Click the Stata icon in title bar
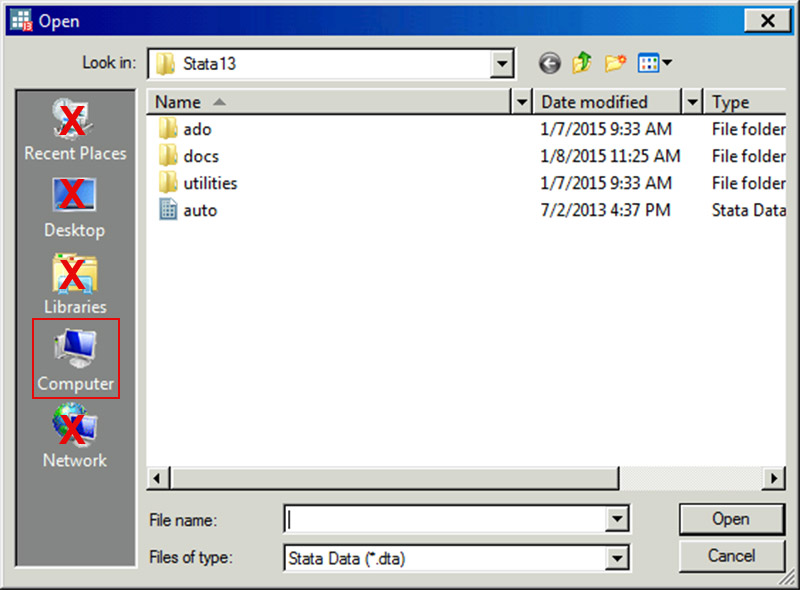 21,20
